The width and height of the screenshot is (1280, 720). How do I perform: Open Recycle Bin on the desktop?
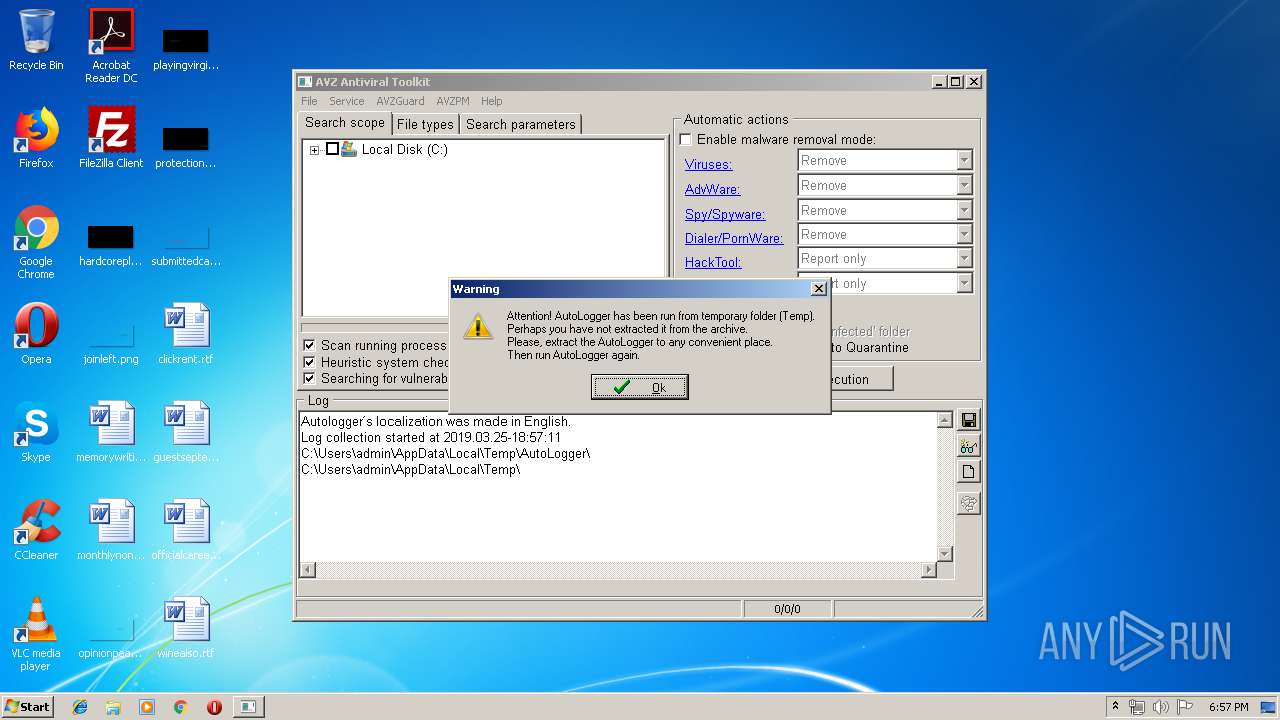tap(36, 40)
